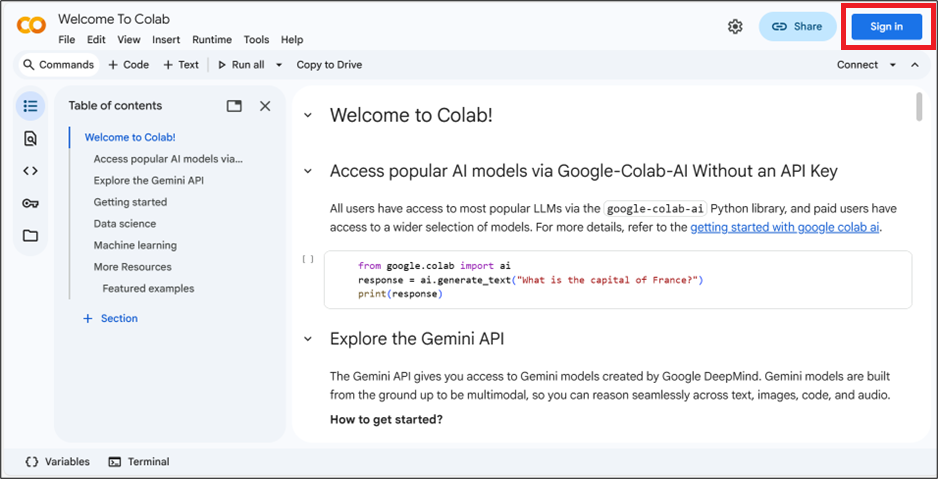Image resolution: width=938 pixels, height=479 pixels.
Task: Click the Share button
Action: click(x=797, y=26)
